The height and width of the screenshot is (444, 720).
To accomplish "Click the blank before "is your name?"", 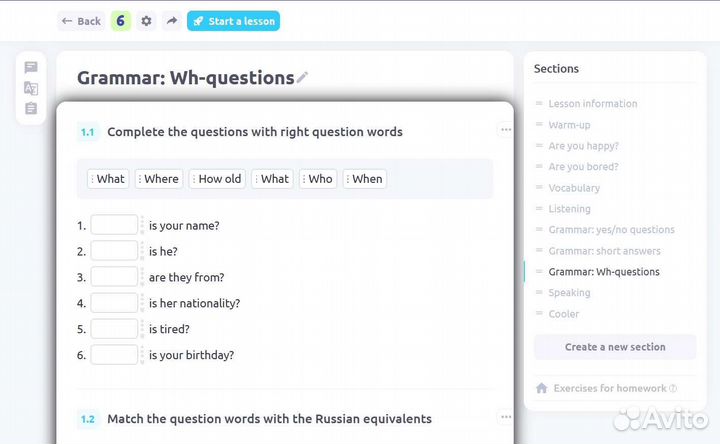I will pyautogui.click(x=114, y=225).
